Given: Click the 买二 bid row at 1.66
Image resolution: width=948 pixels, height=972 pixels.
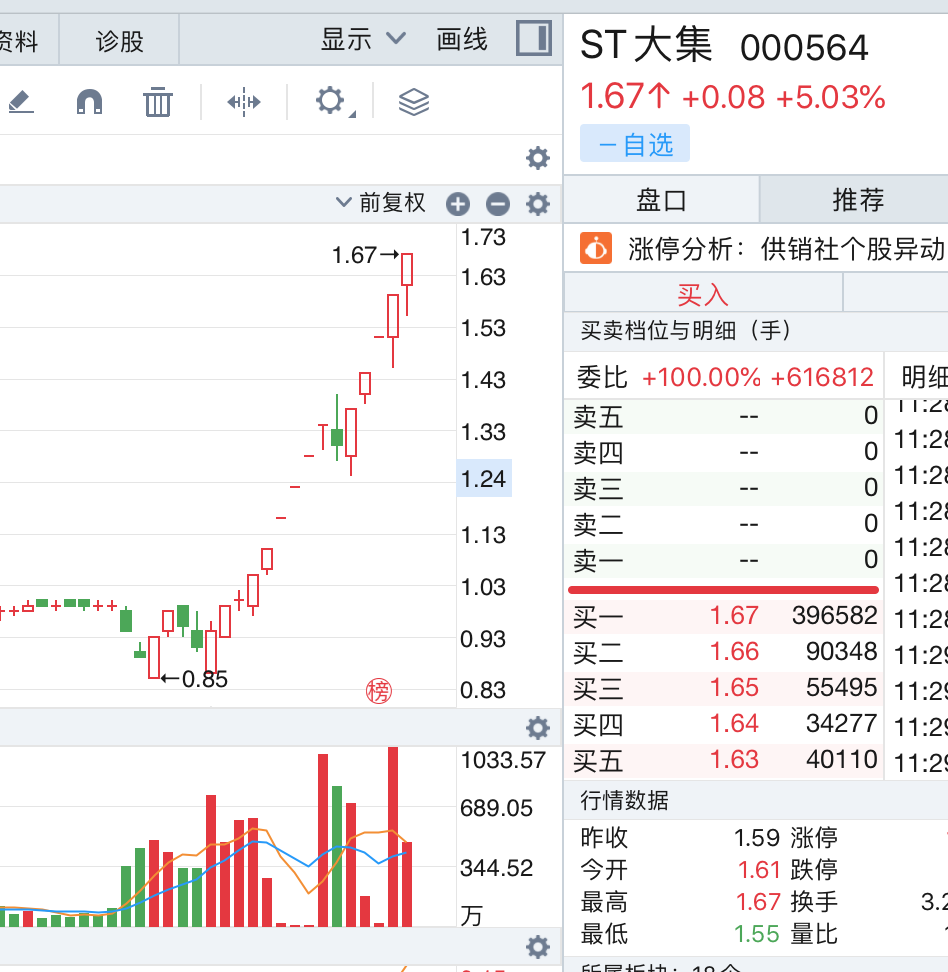Looking at the screenshot, I should [x=724, y=652].
